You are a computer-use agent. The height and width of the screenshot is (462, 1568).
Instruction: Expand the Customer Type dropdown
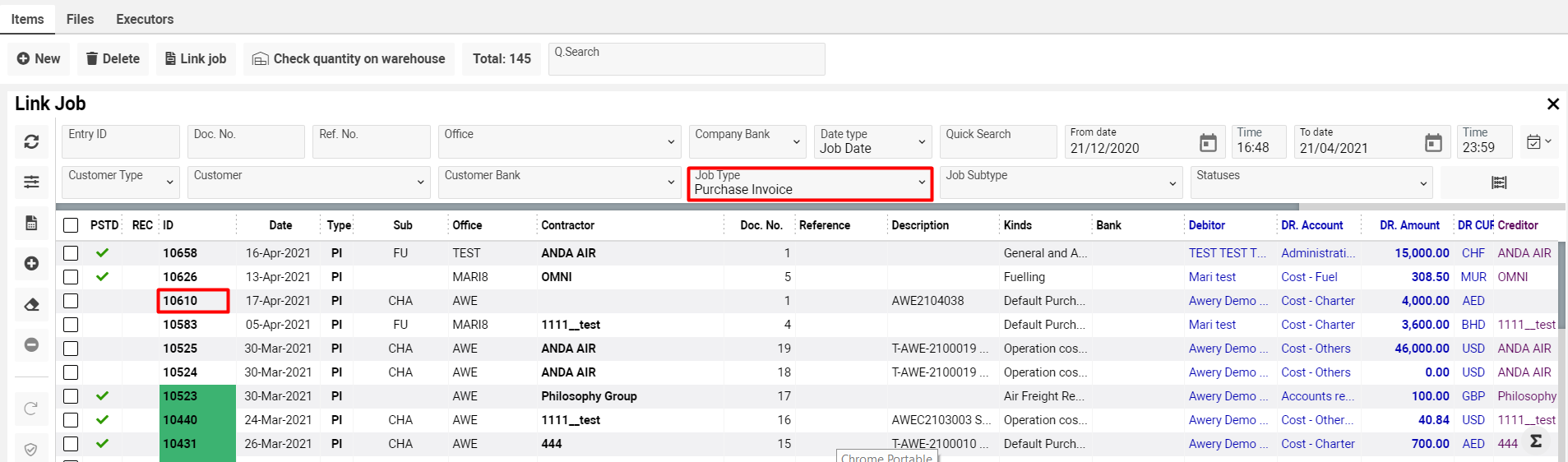coord(120,182)
